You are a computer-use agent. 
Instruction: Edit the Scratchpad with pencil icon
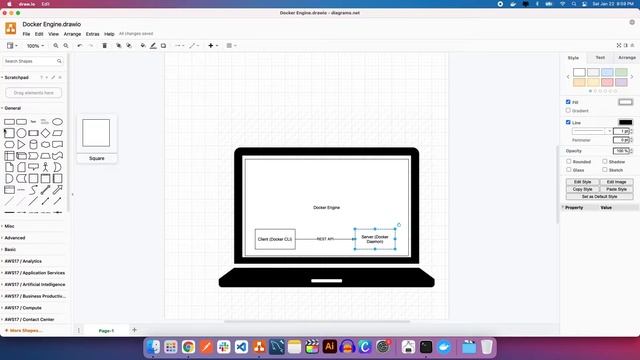click(x=53, y=77)
